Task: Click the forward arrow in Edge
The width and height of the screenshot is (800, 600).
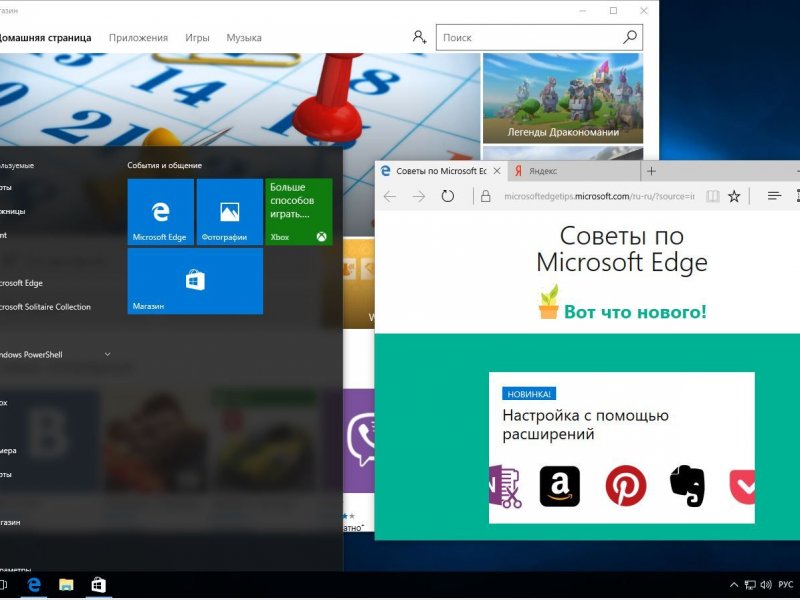Action: pos(418,196)
